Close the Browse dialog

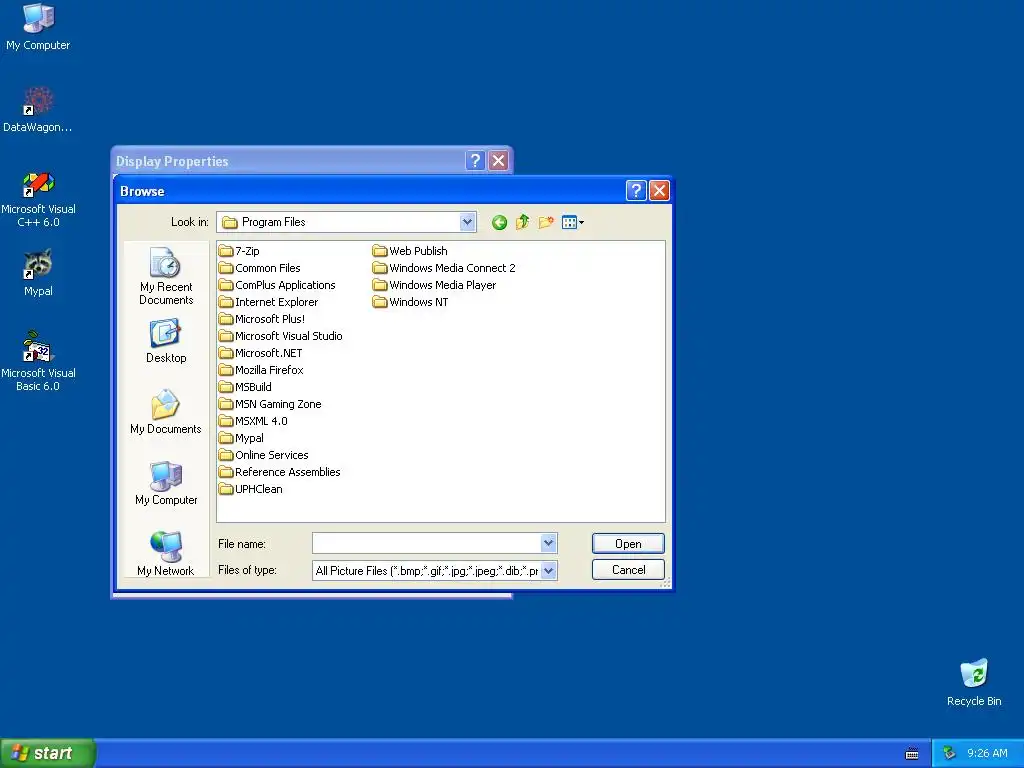pyautogui.click(x=660, y=191)
